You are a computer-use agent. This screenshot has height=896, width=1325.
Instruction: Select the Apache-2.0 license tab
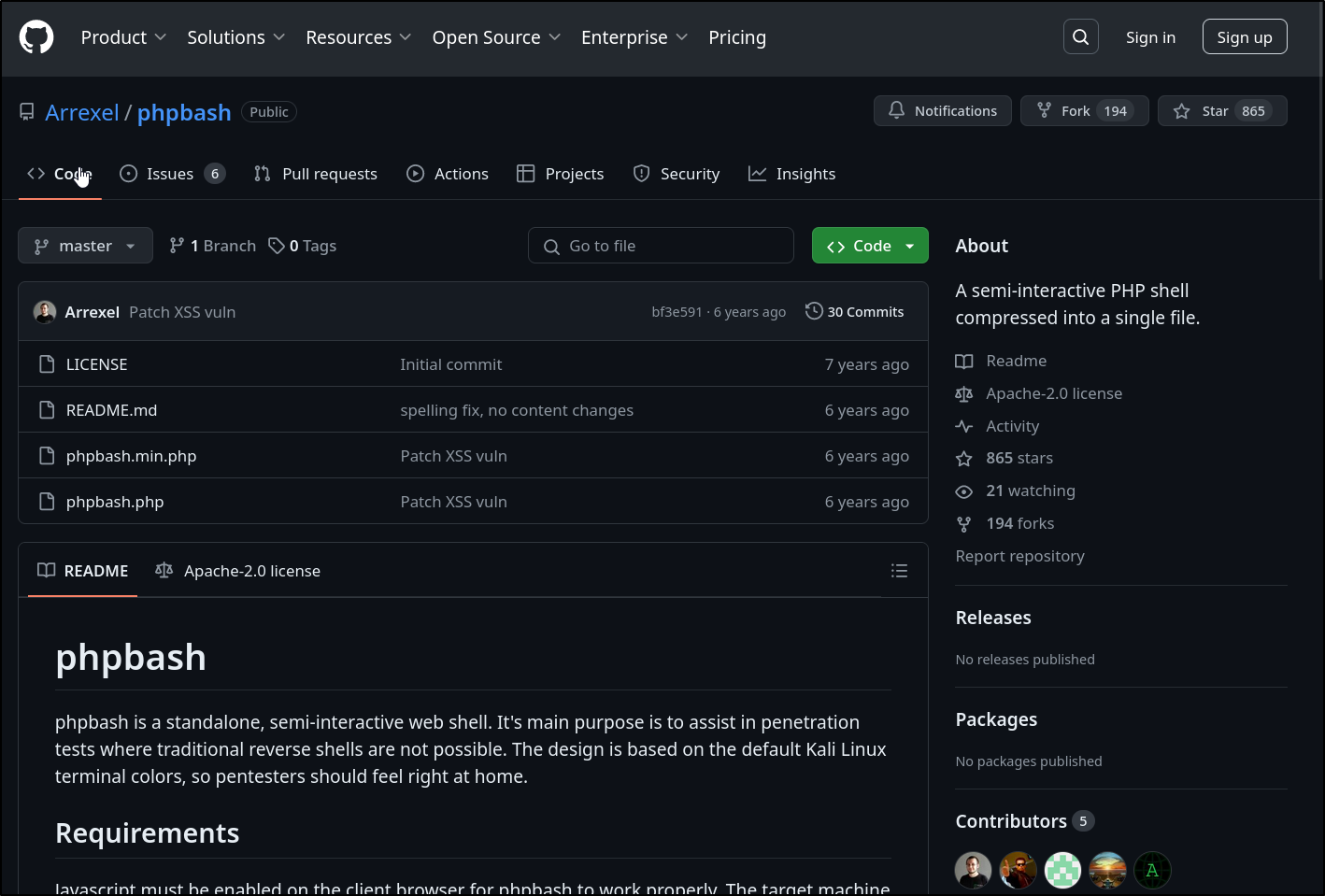[238, 571]
